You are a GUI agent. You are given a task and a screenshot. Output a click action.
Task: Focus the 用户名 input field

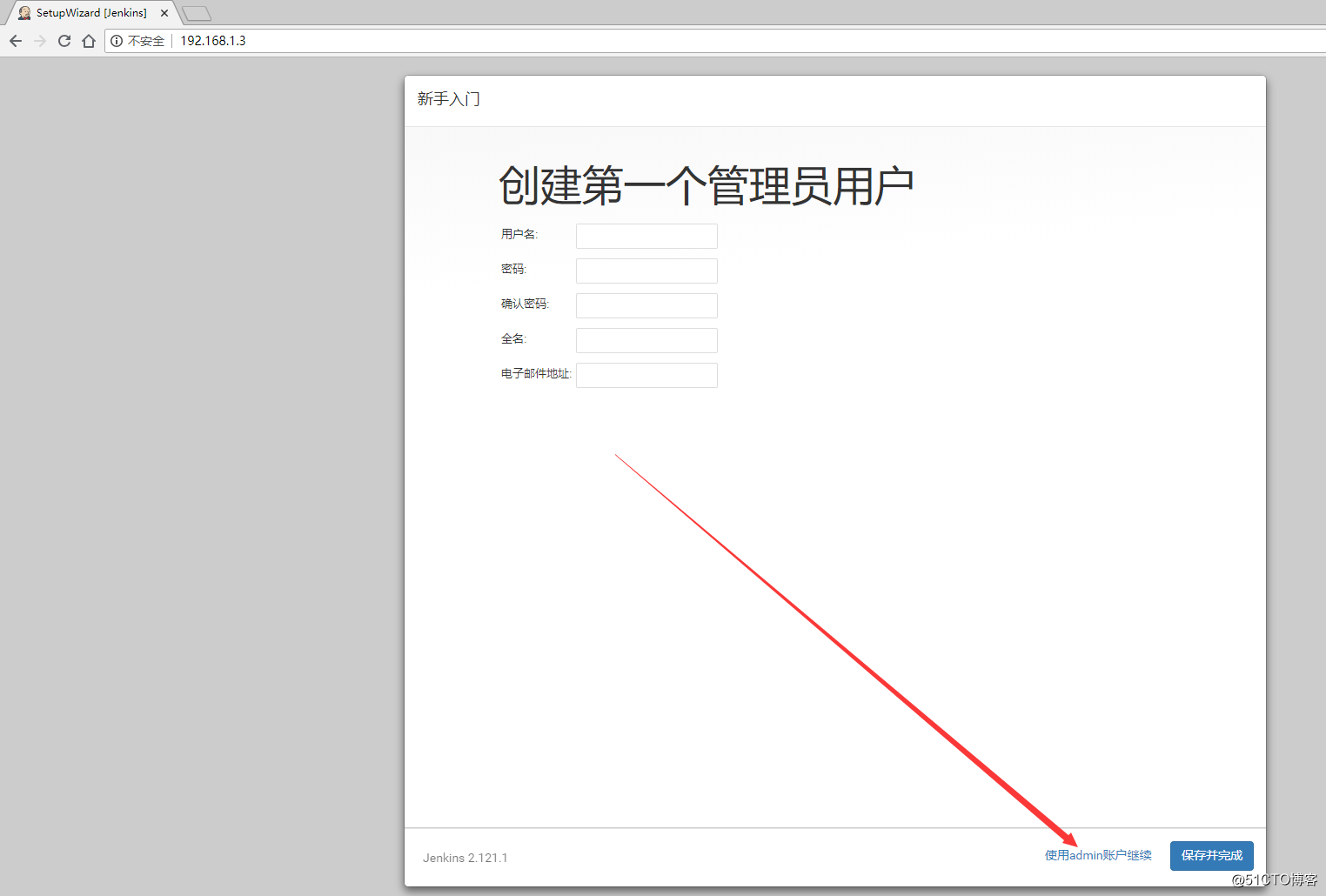pyautogui.click(x=646, y=236)
